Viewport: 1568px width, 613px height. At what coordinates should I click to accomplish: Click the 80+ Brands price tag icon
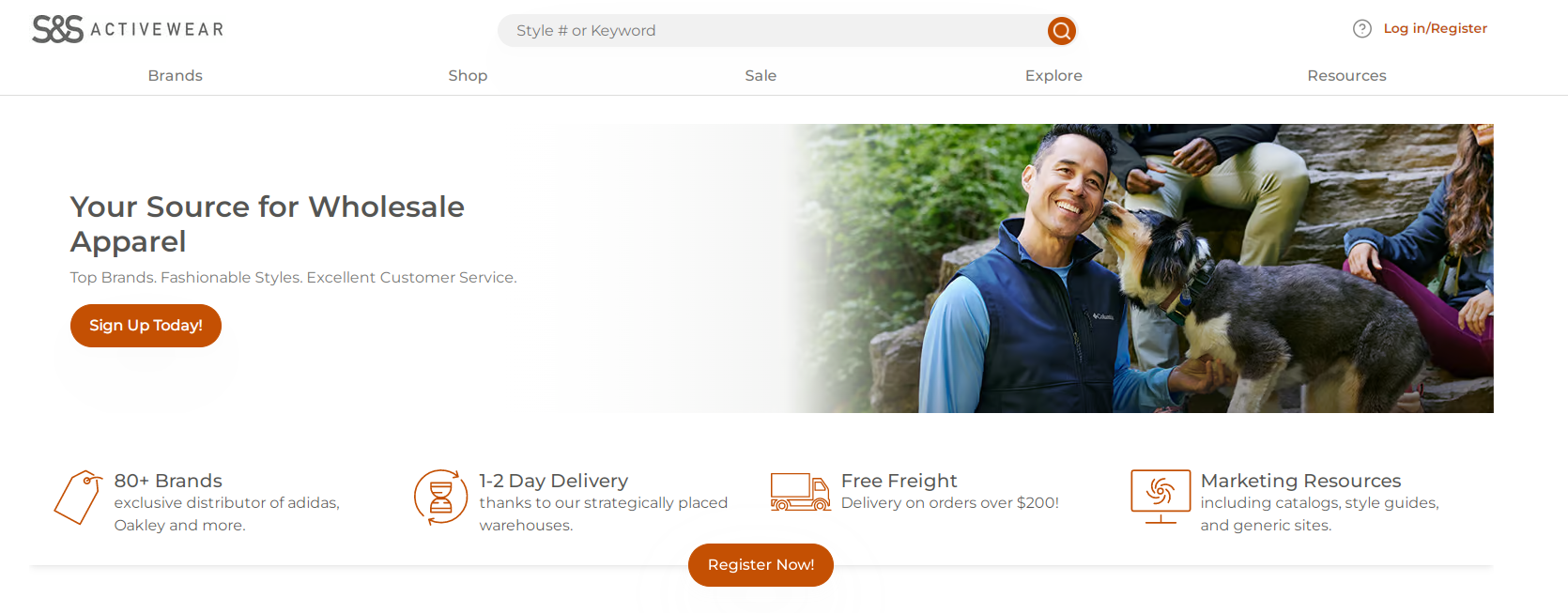(x=78, y=497)
